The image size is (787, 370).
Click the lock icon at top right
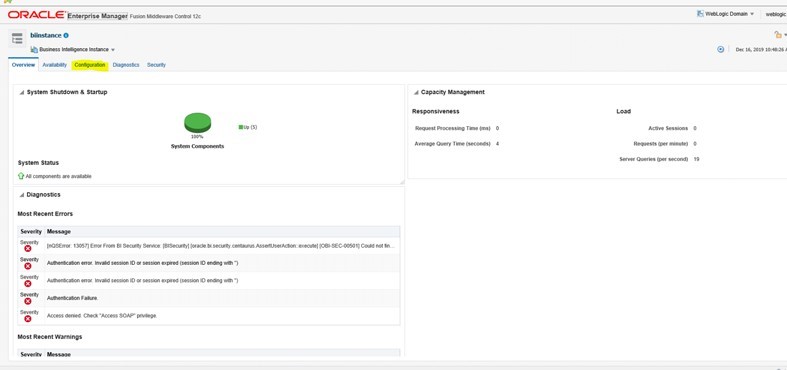click(778, 34)
